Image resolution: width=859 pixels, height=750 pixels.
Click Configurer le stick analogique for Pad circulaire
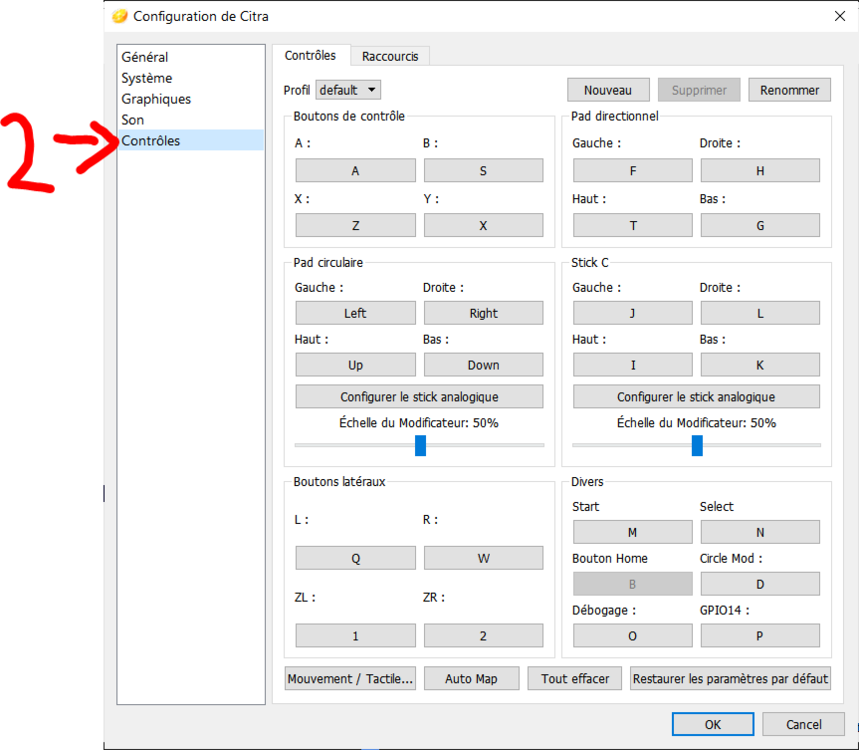pyautogui.click(x=419, y=397)
